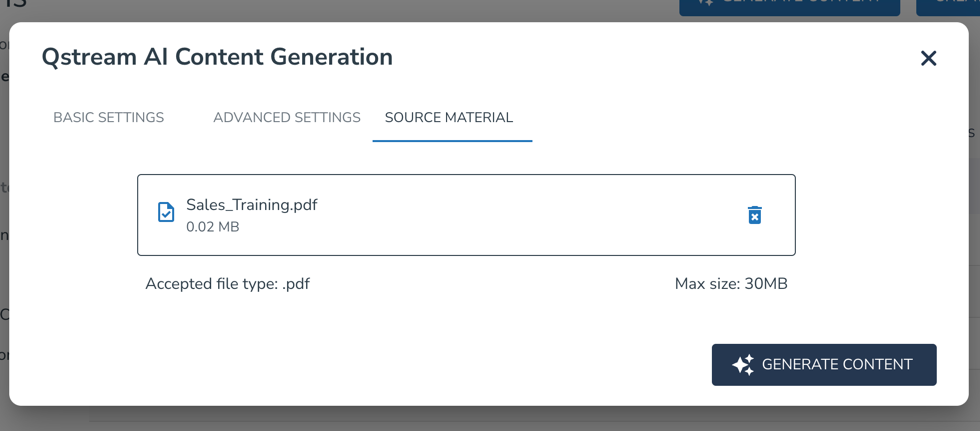This screenshot has width=980, height=431.
Task: Switch to the Basic Settings tab
Action: (x=109, y=117)
